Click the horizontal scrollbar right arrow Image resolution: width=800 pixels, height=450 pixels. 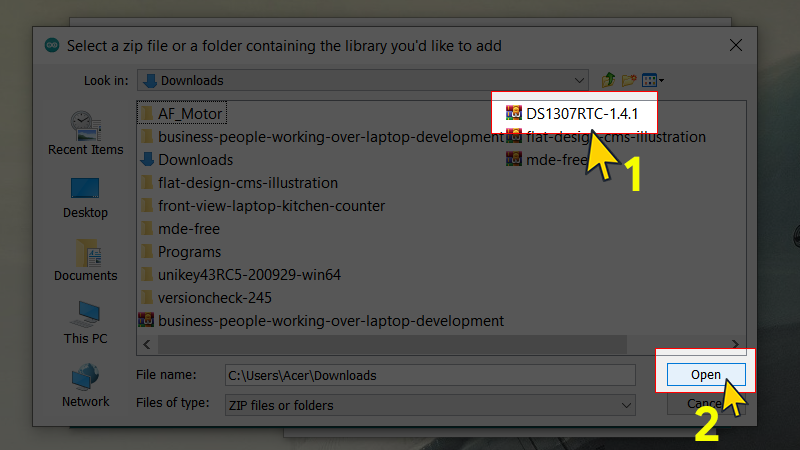(735, 344)
